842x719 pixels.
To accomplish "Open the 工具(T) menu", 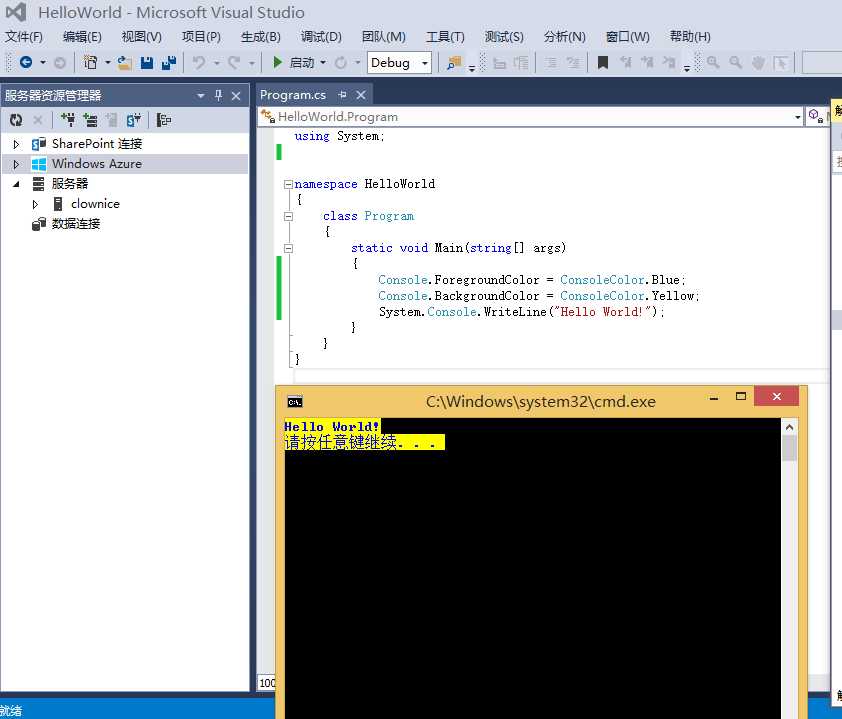I will (445, 37).
